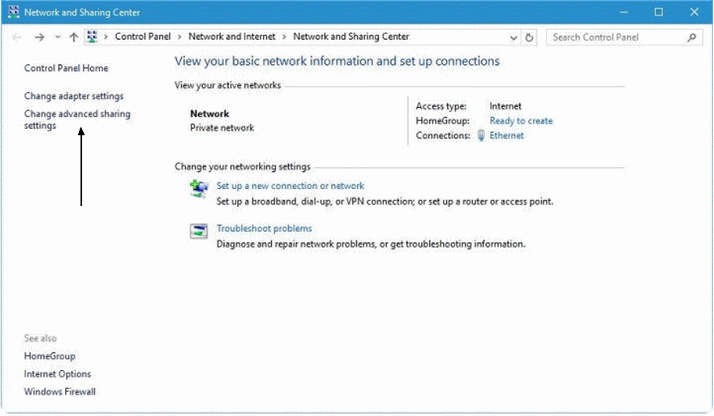Viewport: 714px width, 416px height.
Task: Click the bold Network name text
Action: point(209,113)
